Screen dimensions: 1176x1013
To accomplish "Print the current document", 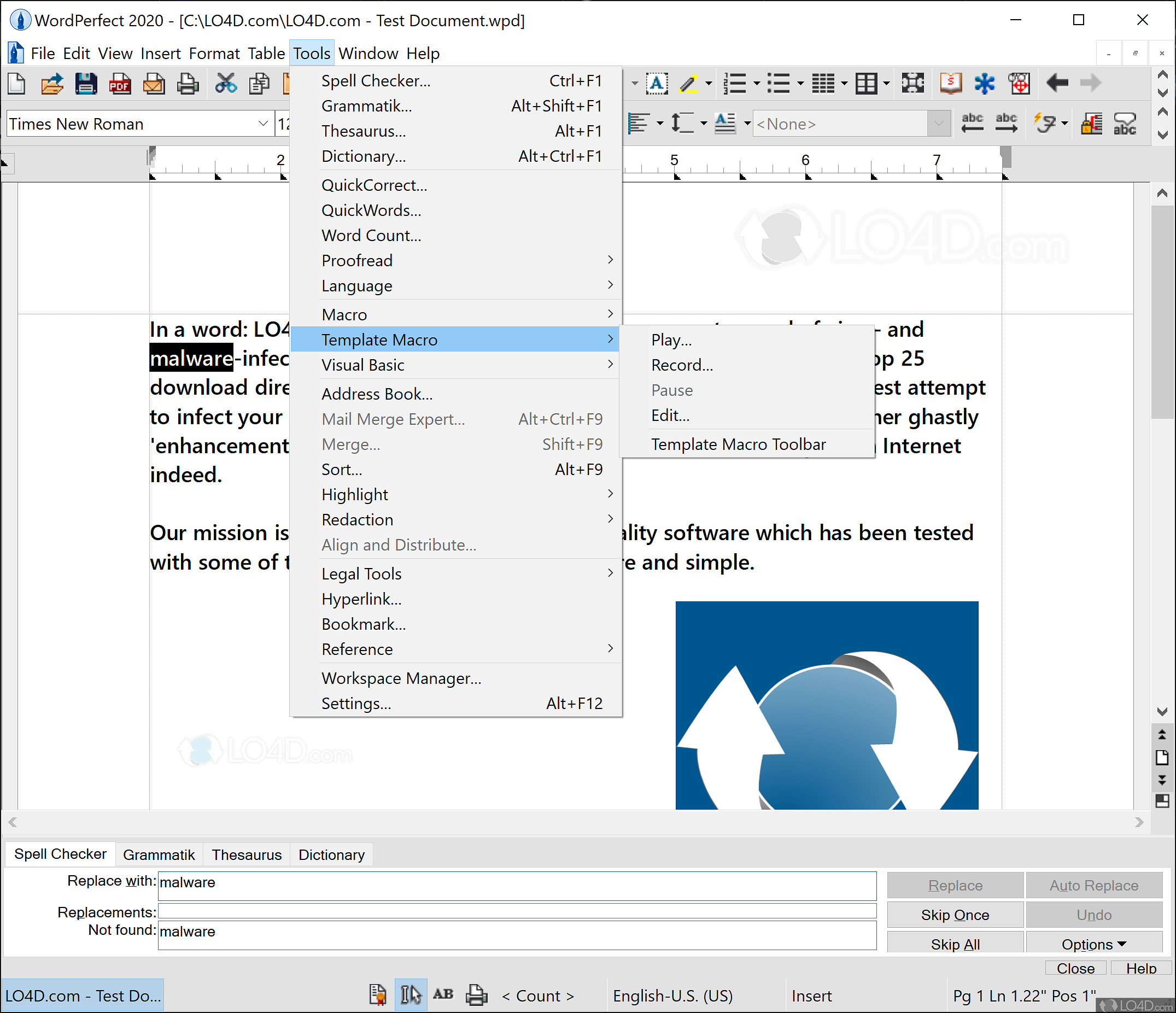I will click(188, 84).
